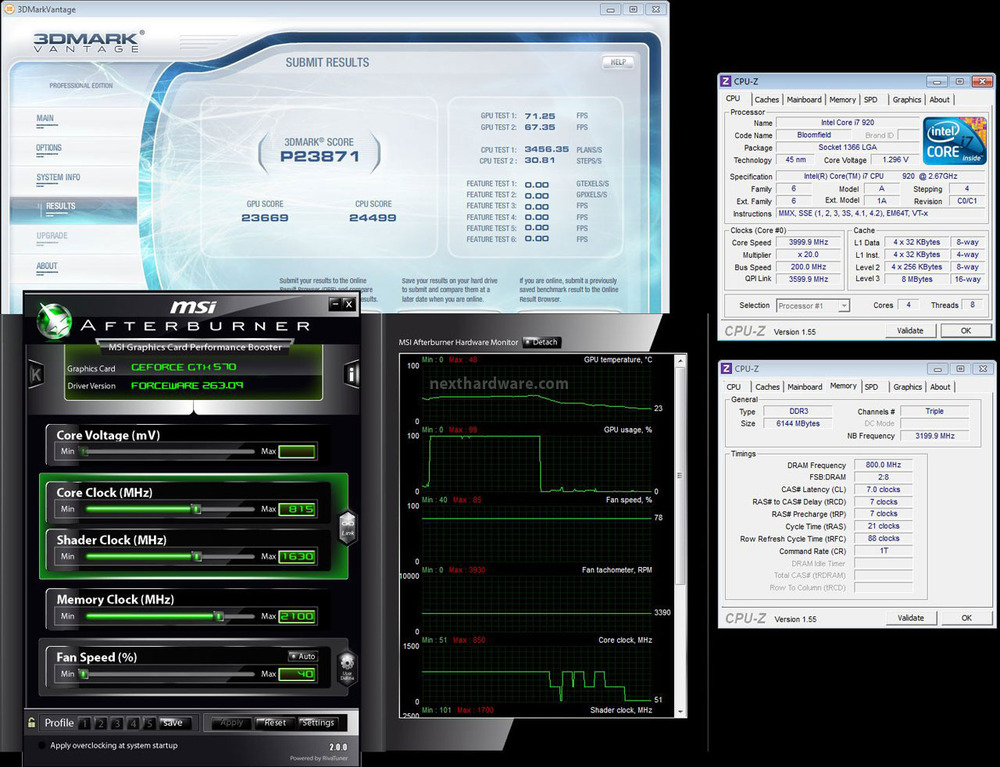The height and width of the screenshot is (767, 1000).
Task: Click the title bar icon of the lower CPU-Z window
Action: tap(726, 369)
